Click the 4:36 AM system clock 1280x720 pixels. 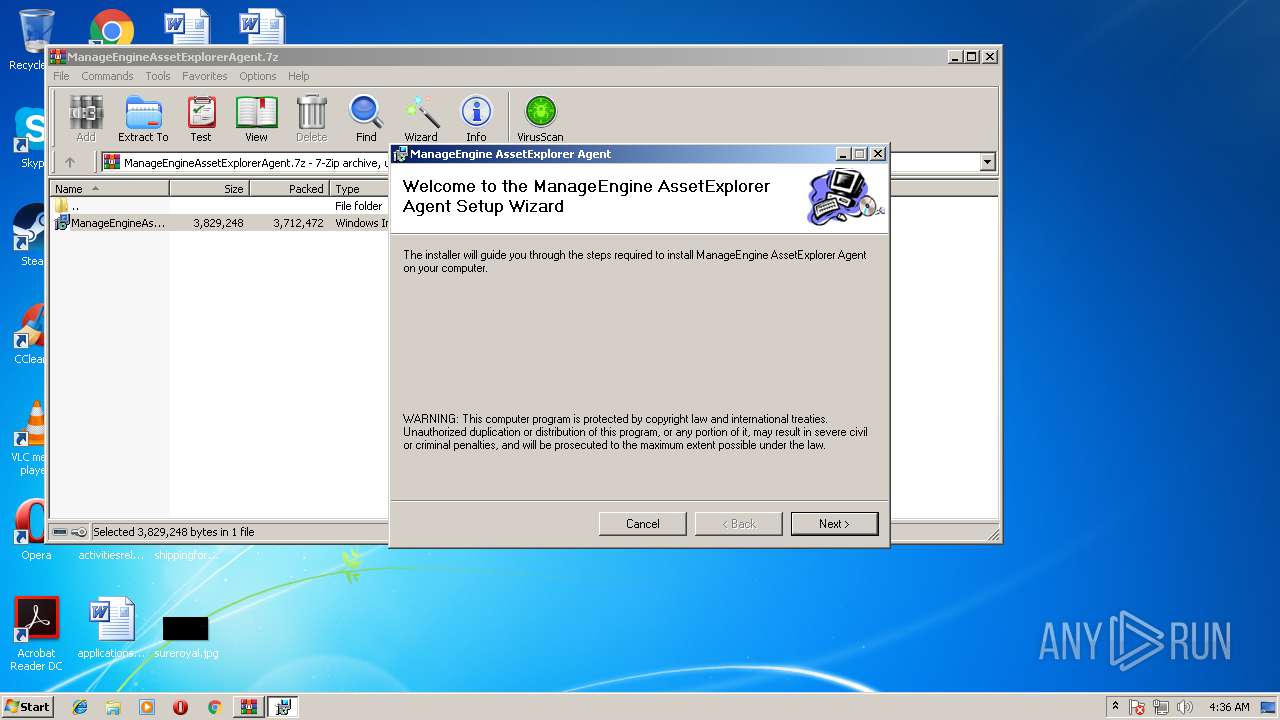pyautogui.click(x=1229, y=707)
